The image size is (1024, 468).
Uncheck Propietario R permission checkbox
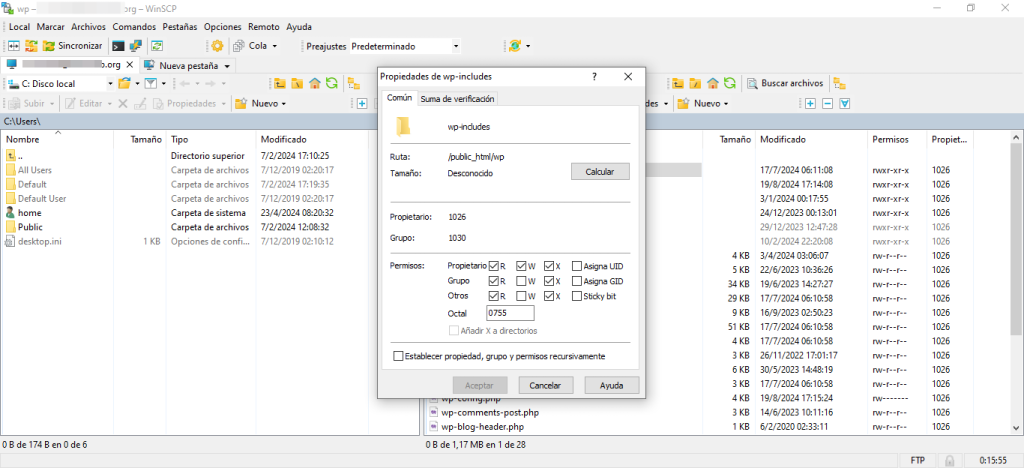494,266
